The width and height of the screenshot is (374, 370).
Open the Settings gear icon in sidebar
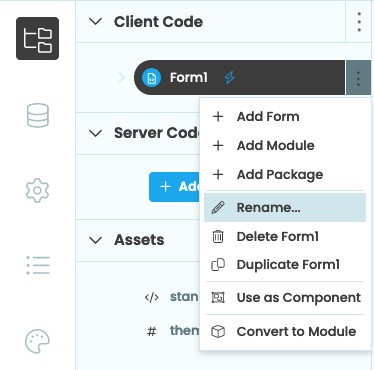click(37, 190)
